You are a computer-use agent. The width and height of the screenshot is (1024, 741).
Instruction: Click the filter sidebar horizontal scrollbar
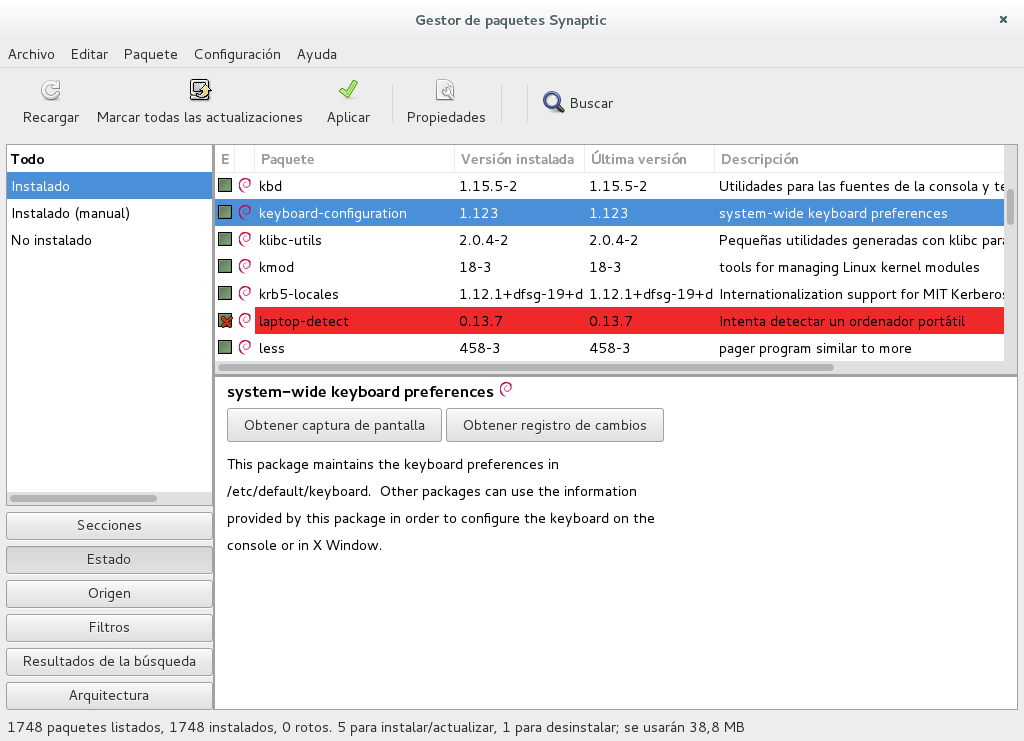(84, 498)
